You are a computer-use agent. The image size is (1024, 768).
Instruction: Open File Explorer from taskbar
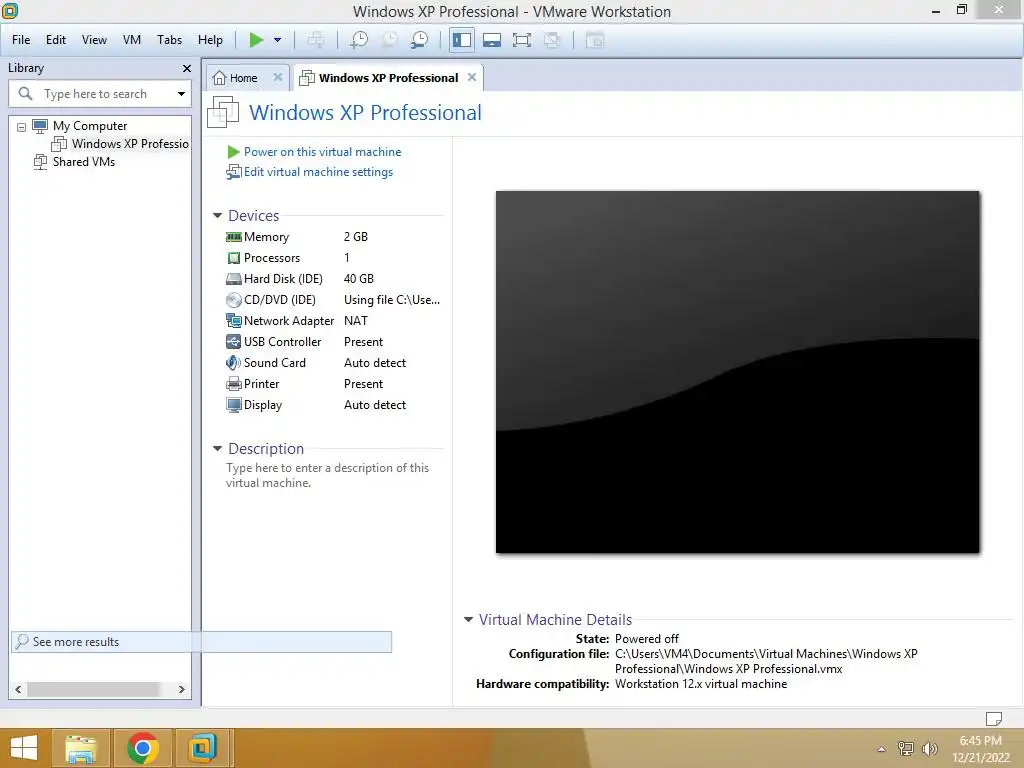pos(81,748)
